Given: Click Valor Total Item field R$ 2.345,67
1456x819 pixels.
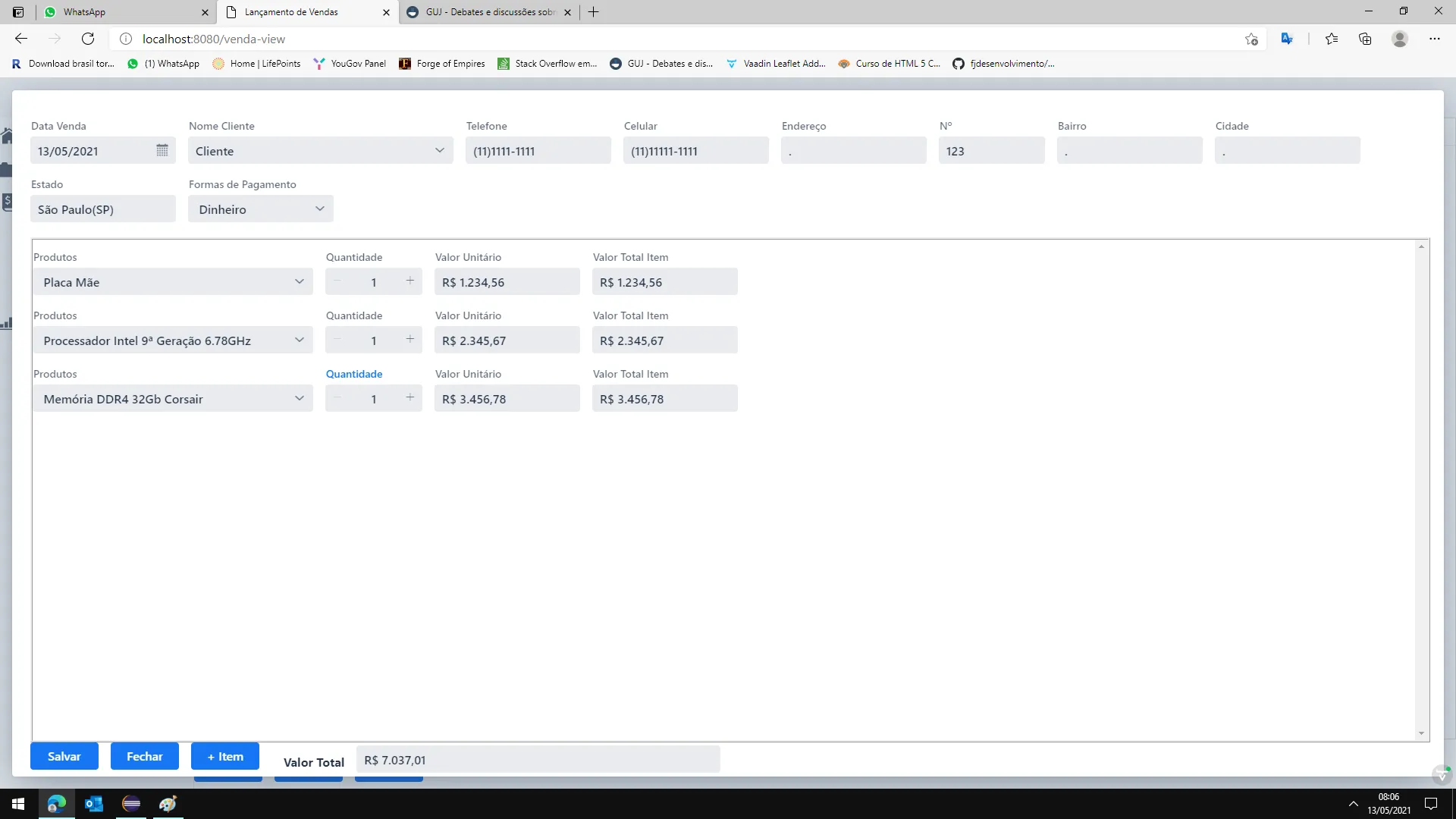Looking at the screenshot, I should [665, 340].
